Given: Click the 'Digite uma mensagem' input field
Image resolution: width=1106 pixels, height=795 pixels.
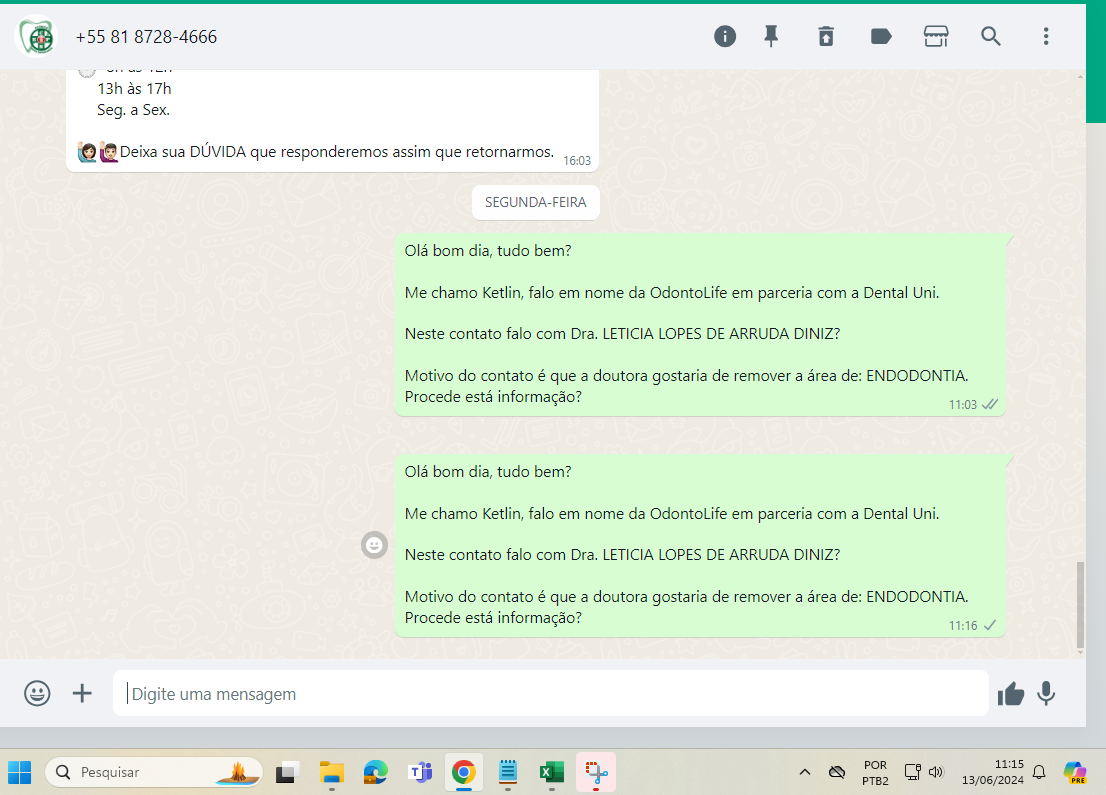Looking at the screenshot, I should [x=551, y=693].
